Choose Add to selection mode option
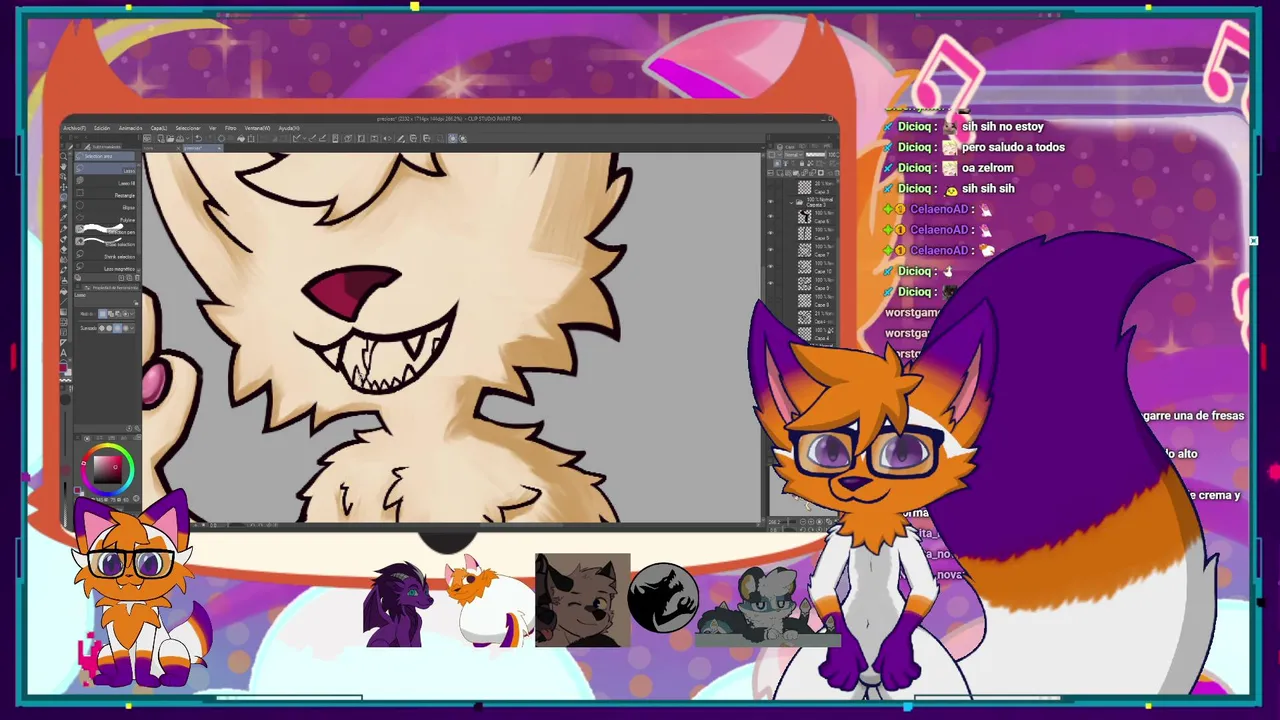 point(110,313)
